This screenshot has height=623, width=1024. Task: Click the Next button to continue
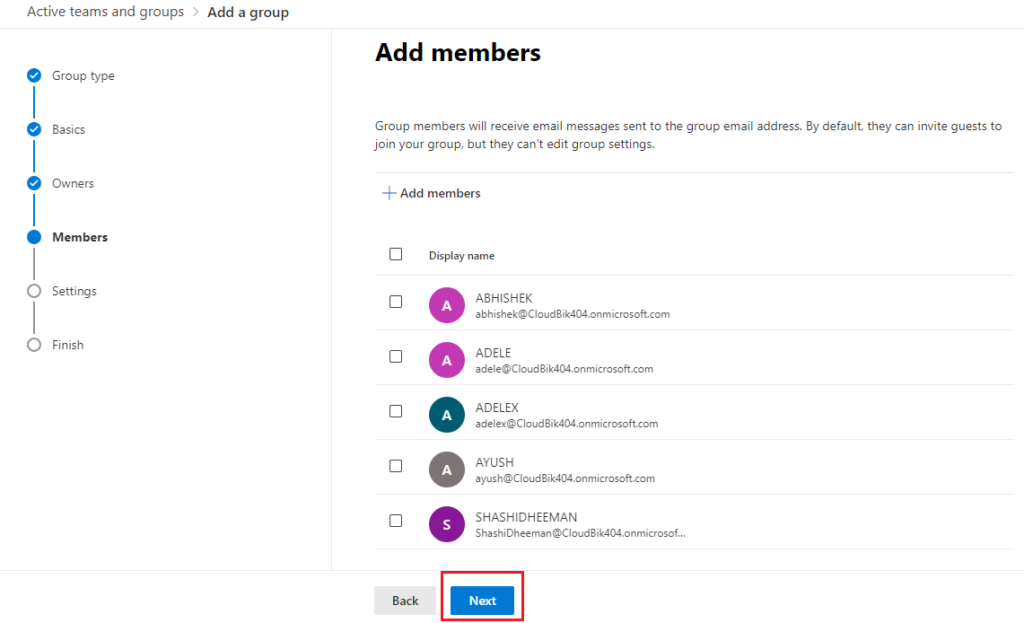[x=482, y=600]
